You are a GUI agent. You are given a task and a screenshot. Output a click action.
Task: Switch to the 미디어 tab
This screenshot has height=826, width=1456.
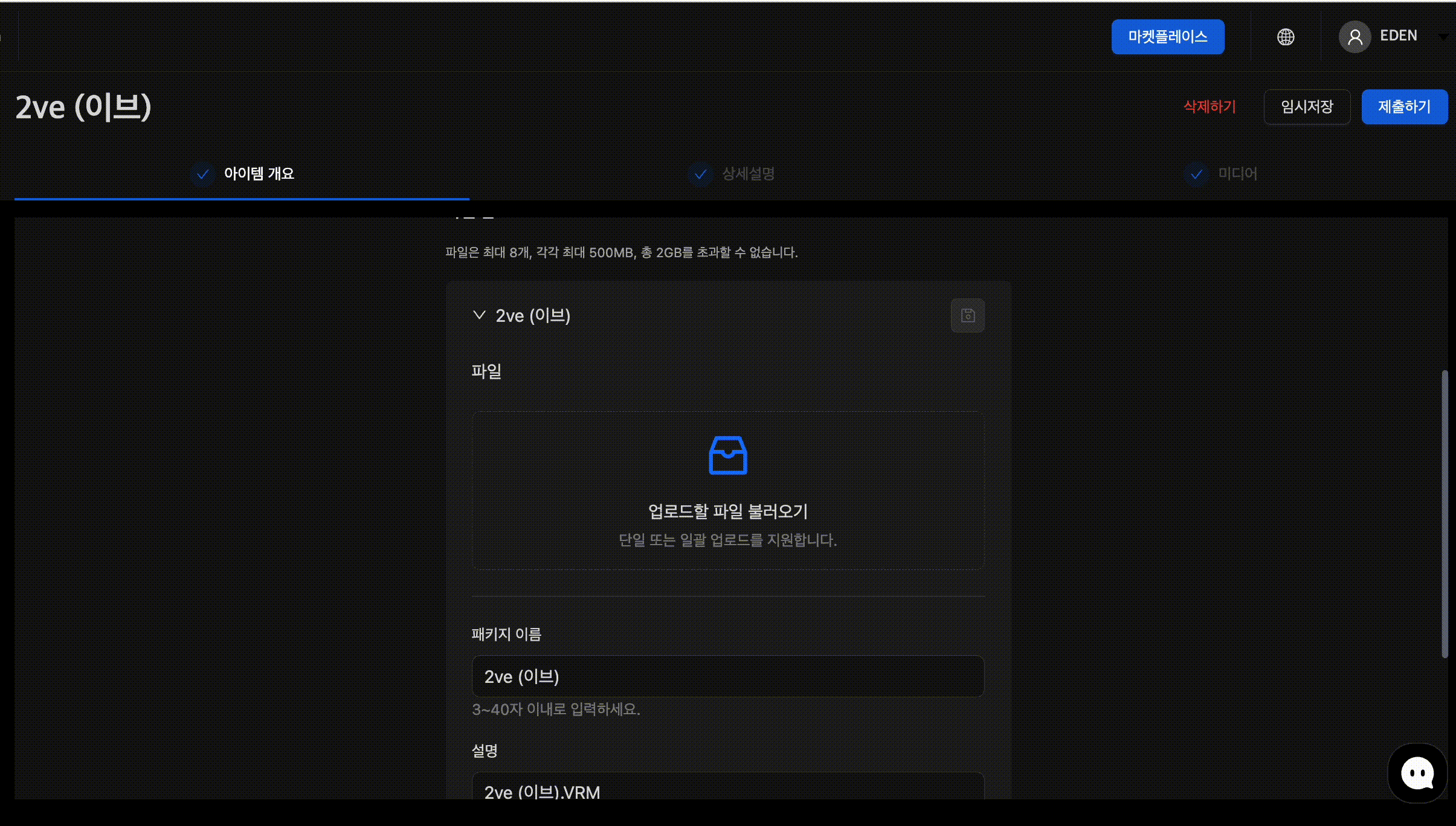pos(1237,174)
